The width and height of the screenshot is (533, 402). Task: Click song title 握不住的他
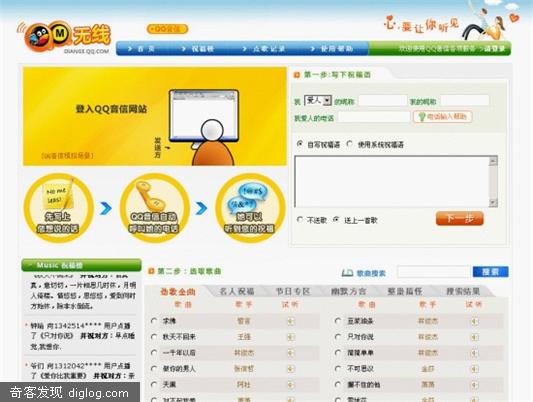(x=363, y=385)
